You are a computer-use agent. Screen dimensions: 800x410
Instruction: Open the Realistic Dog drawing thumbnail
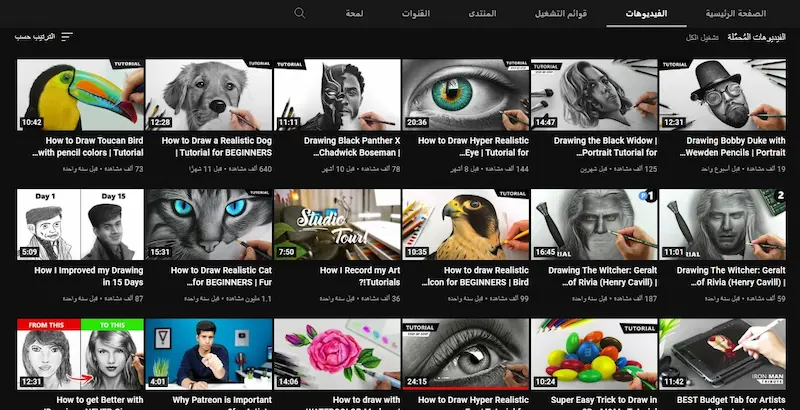tap(209, 95)
